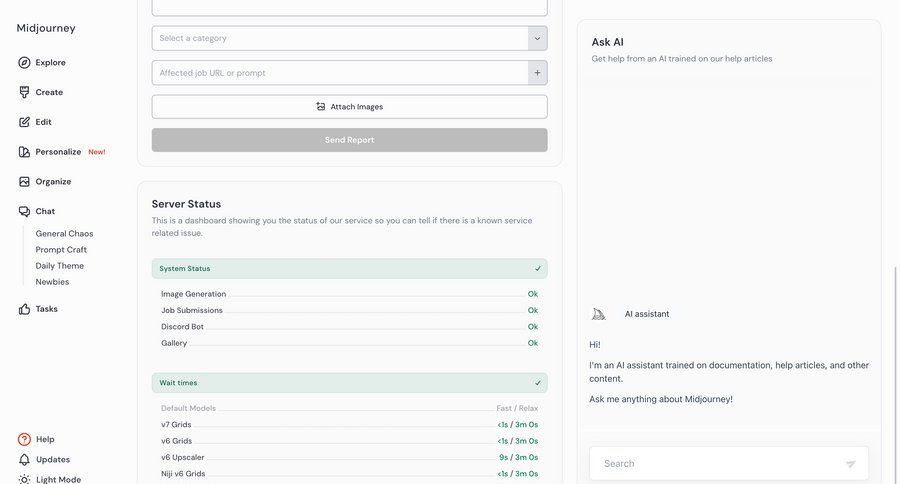Click the Select a category field
This screenshot has width=900, height=484.
tap(340, 38)
